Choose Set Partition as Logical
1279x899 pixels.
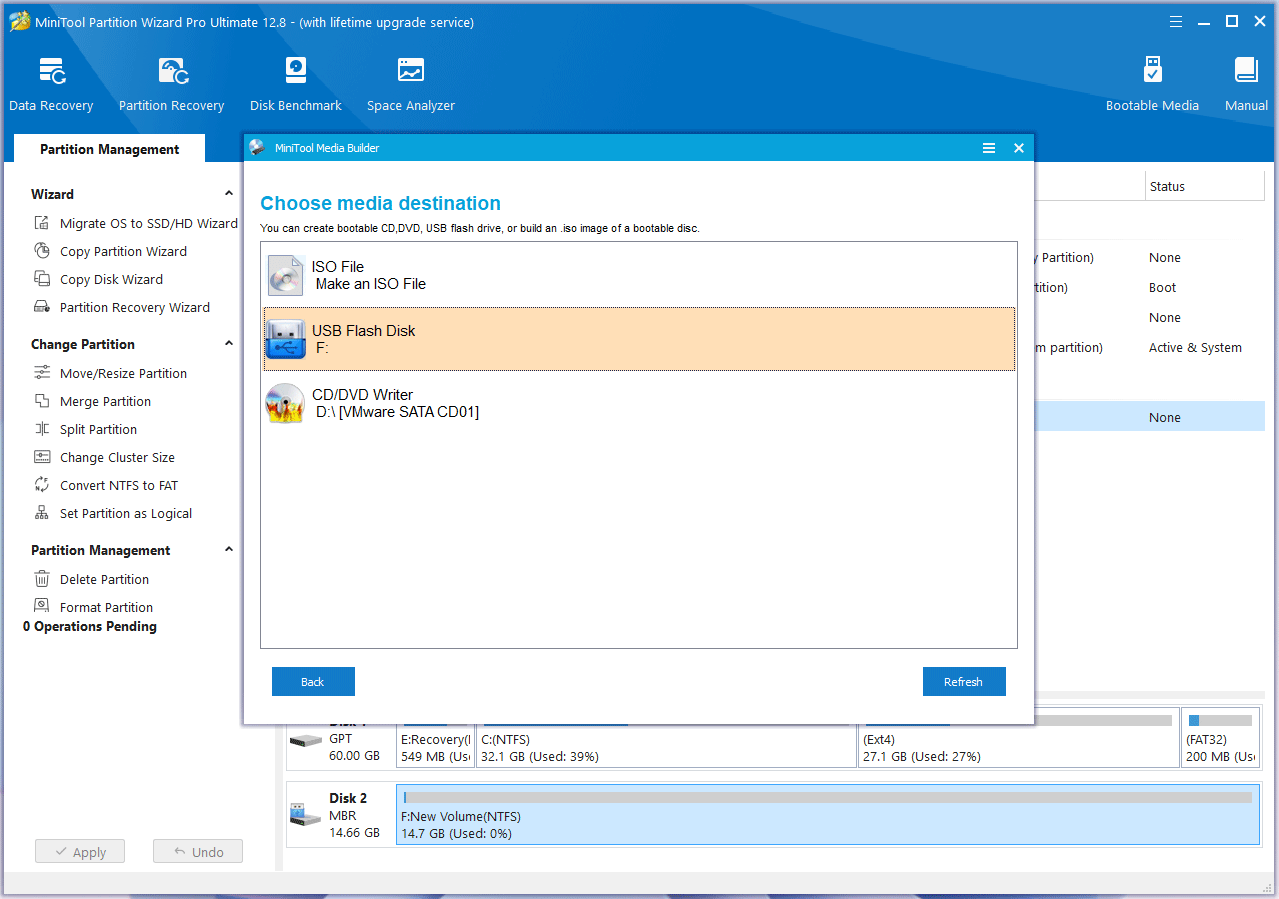pos(113,513)
